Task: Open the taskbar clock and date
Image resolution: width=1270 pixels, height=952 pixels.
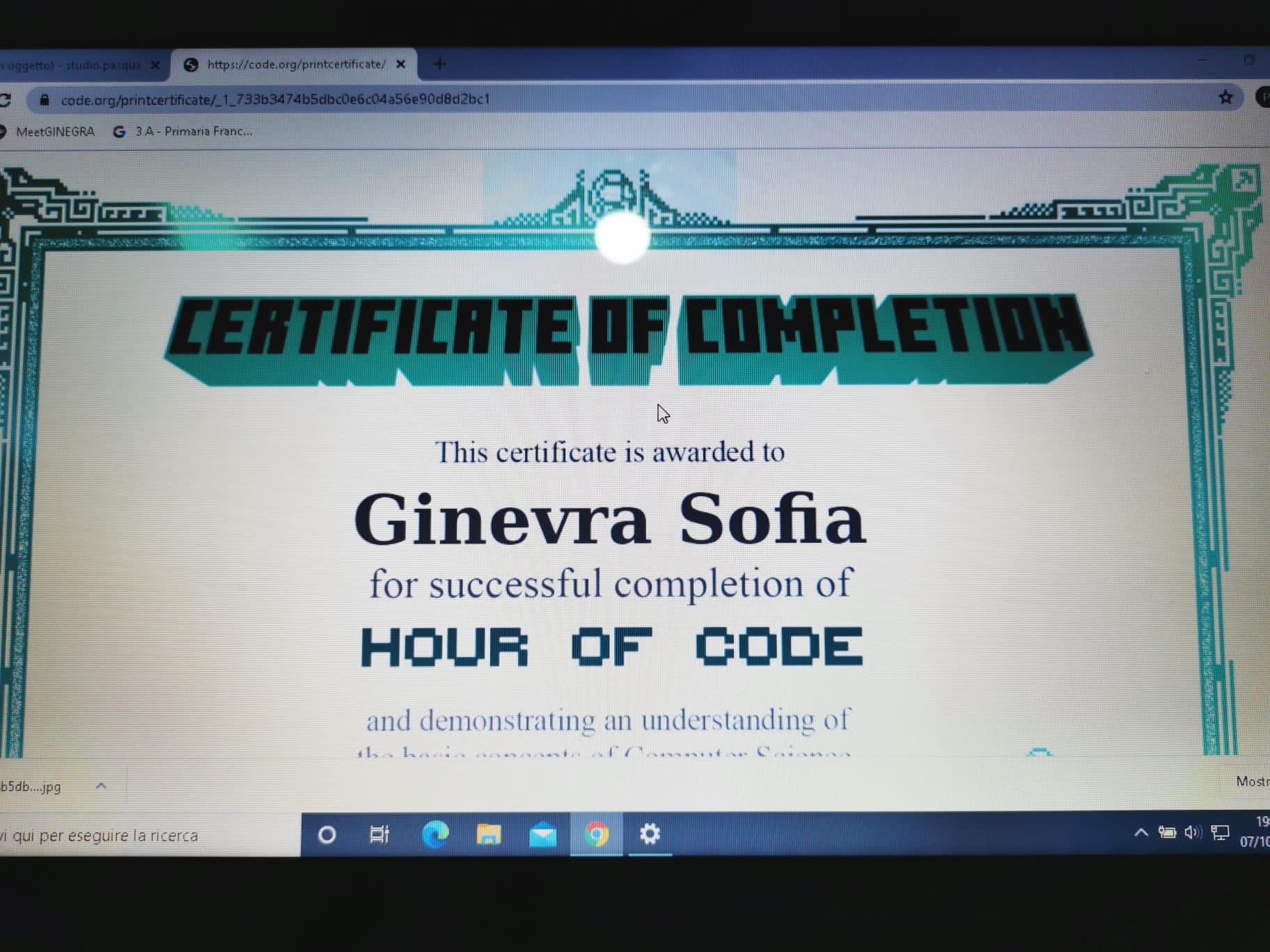Action: [1255, 832]
